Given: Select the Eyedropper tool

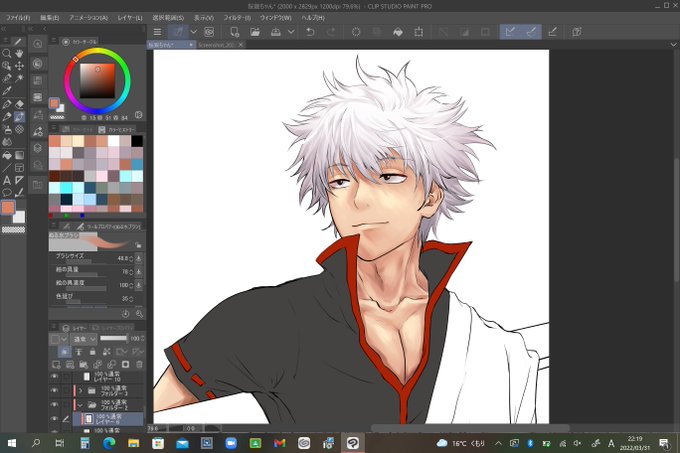Looking at the screenshot, I should pyautogui.click(x=7, y=91).
